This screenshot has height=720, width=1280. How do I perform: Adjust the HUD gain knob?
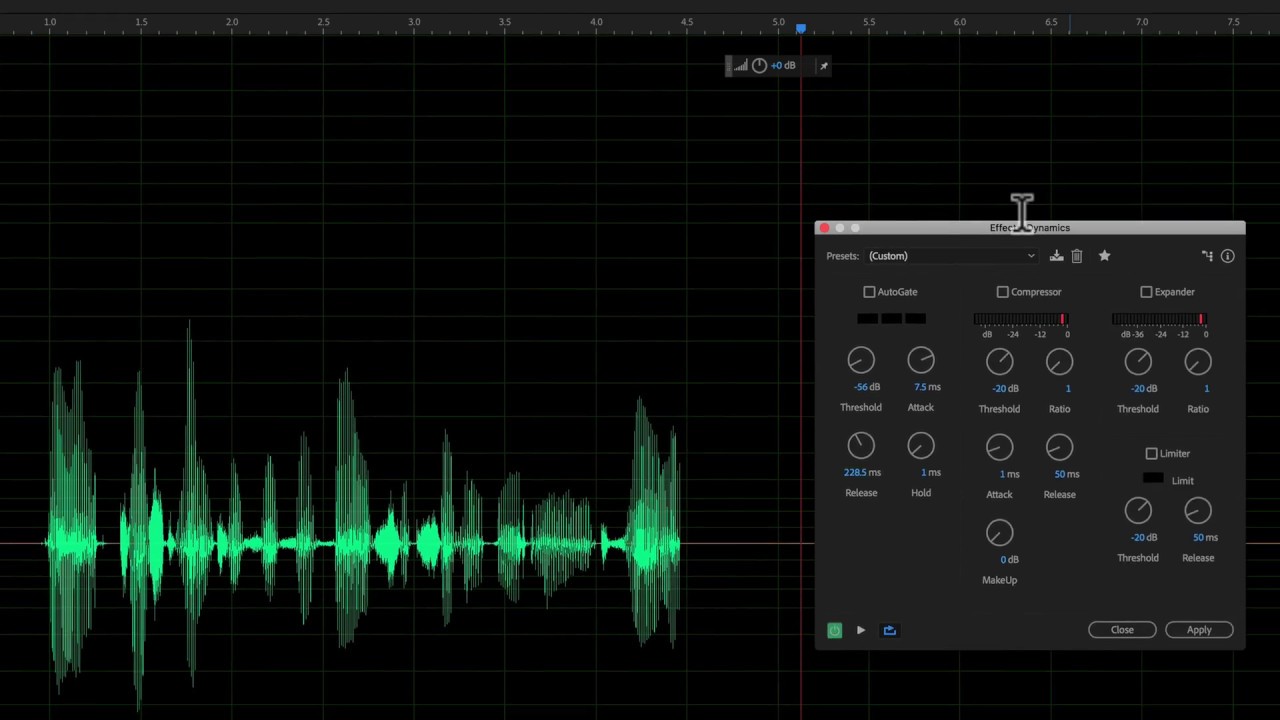pos(760,66)
